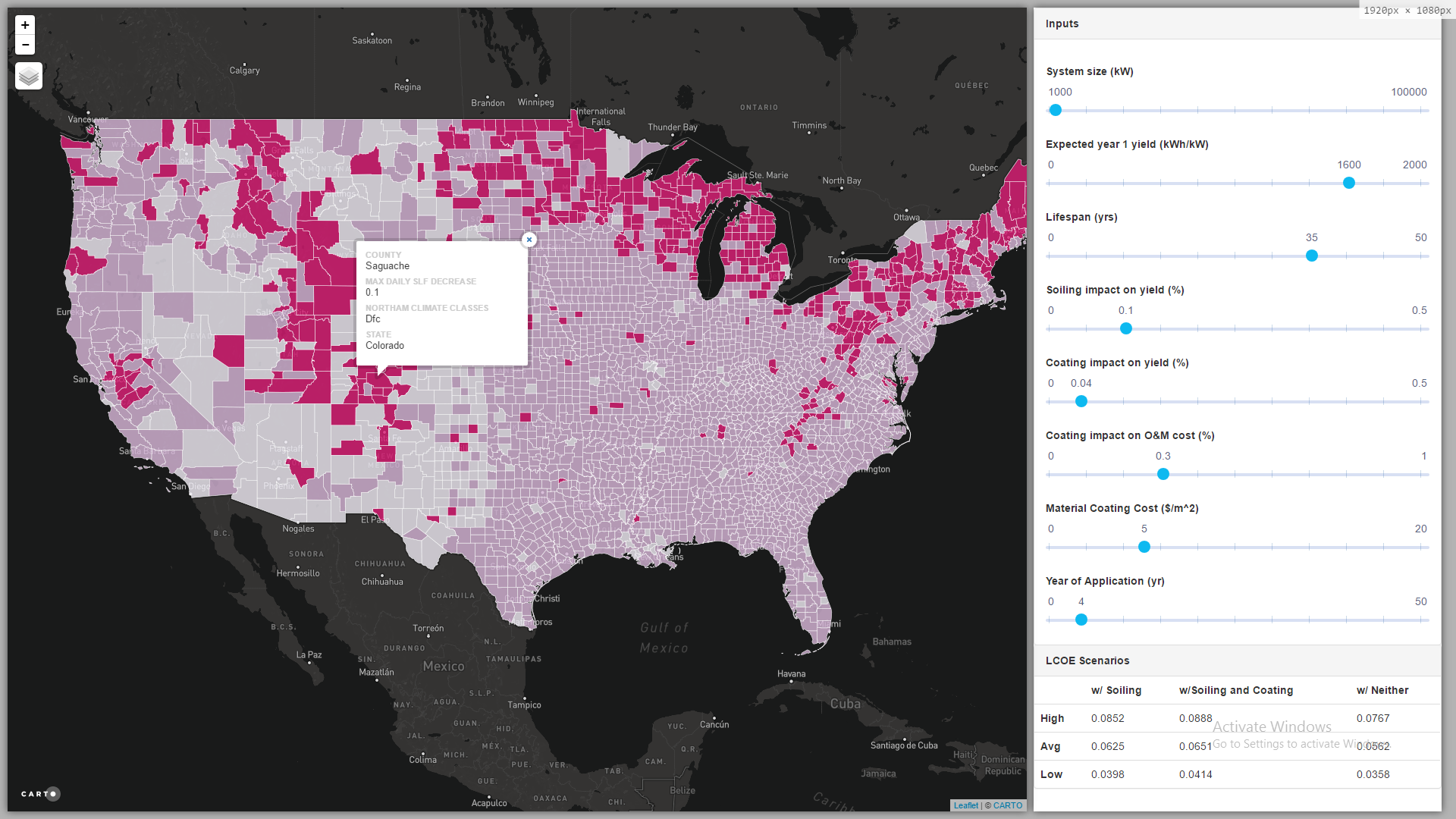Click the map zoom out button
Image resolution: width=1456 pixels, height=819 pixels.
(25, 45)
